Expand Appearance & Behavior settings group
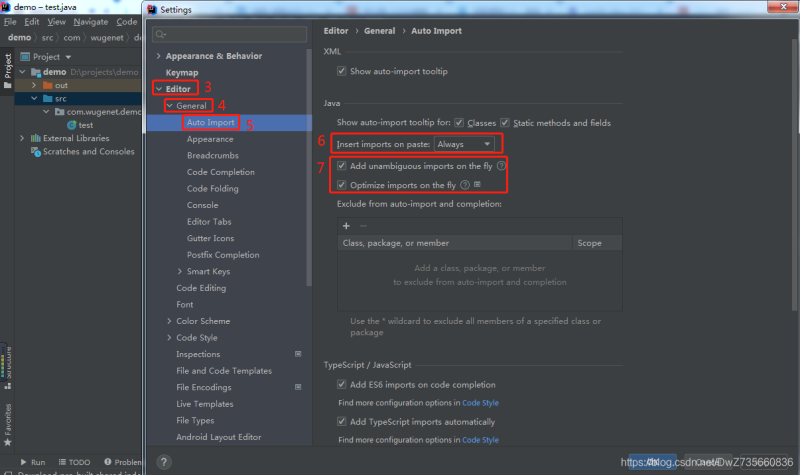The height and width of the screenshot is (475, 800). 158,56
